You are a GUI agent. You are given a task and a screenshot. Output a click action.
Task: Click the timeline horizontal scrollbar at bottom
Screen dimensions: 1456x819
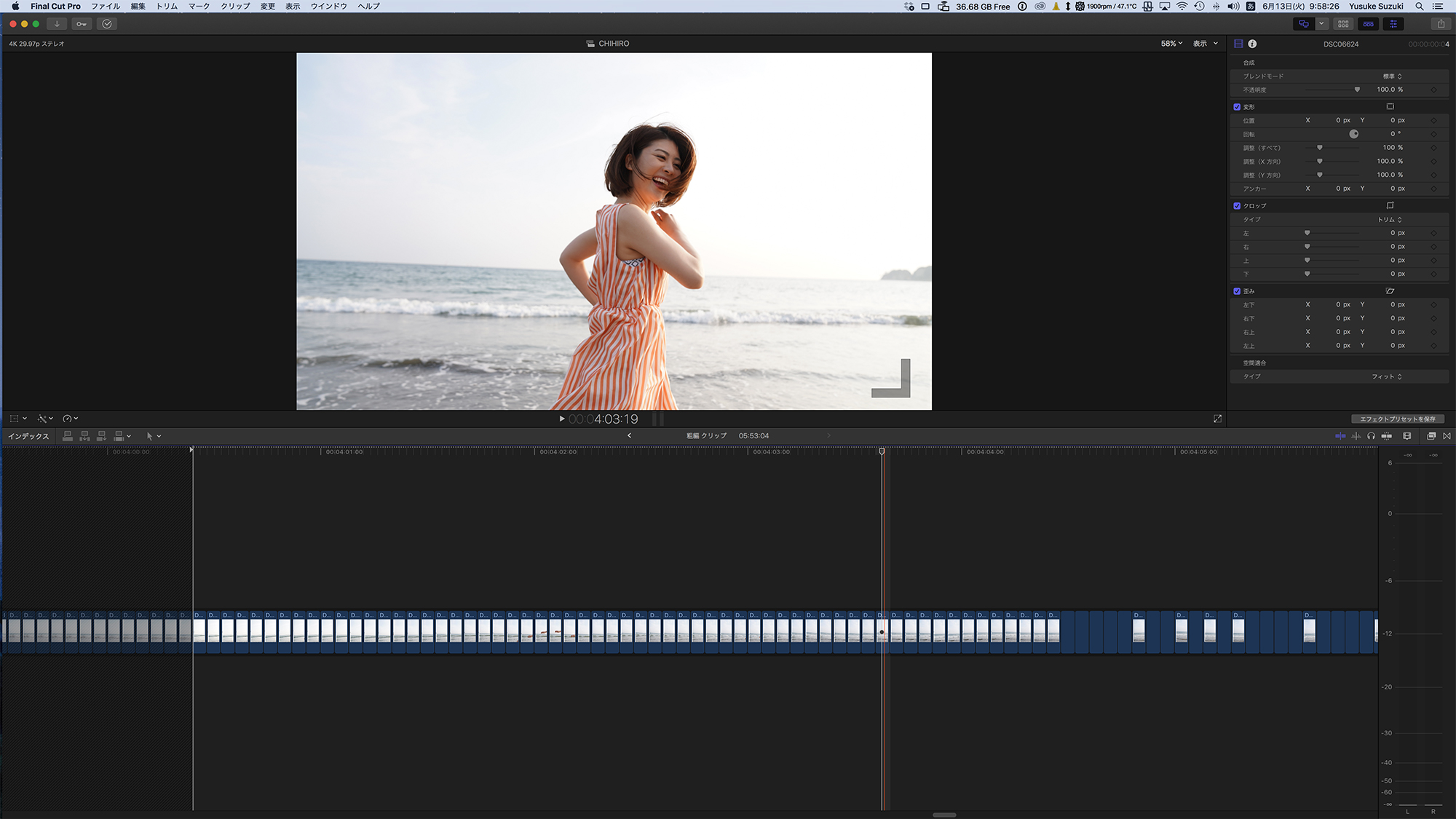(944, 815)
